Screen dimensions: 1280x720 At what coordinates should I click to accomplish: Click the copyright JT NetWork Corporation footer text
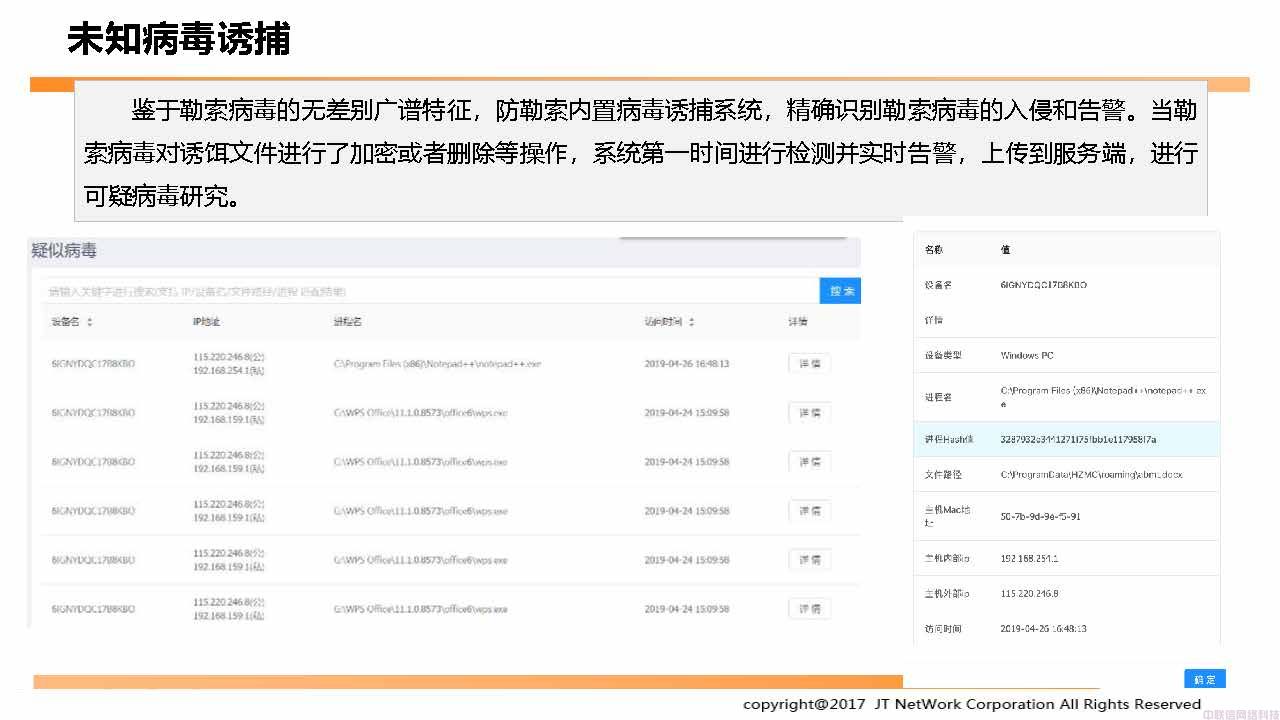point(972,704)
